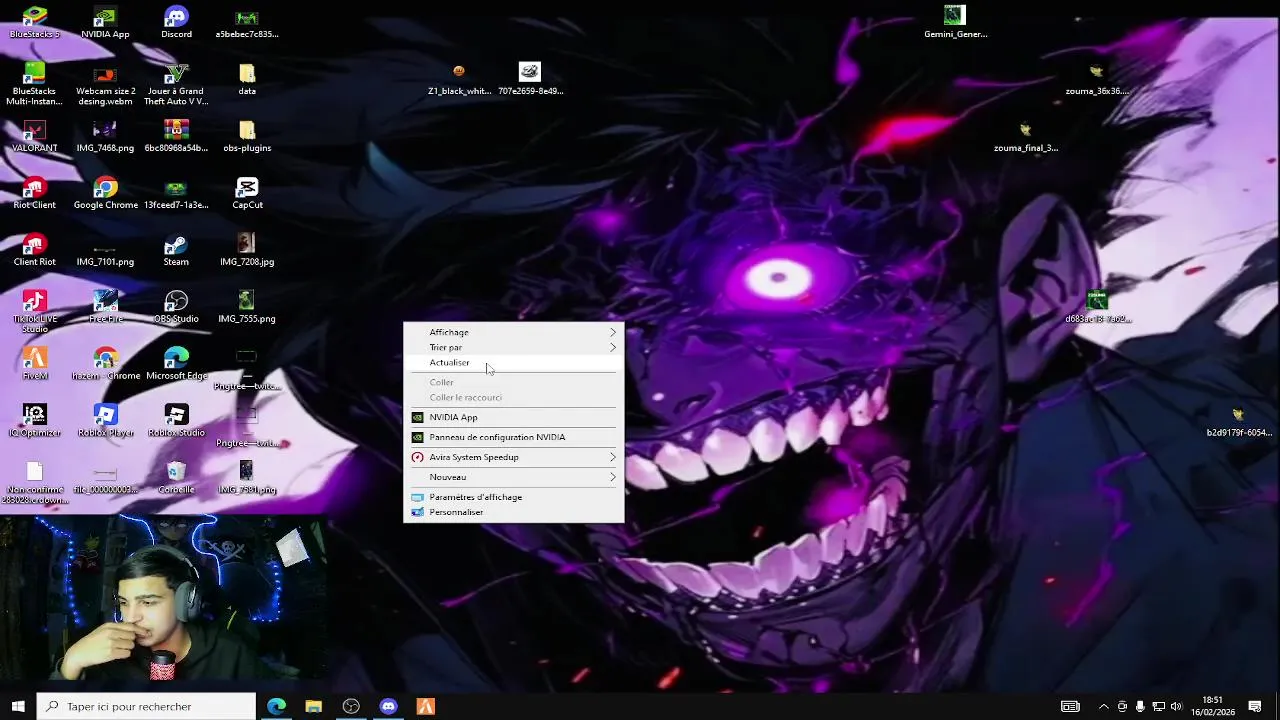Select the Google Chrome desktop shortcut
1280x720 pixels.
pos(105,193)
